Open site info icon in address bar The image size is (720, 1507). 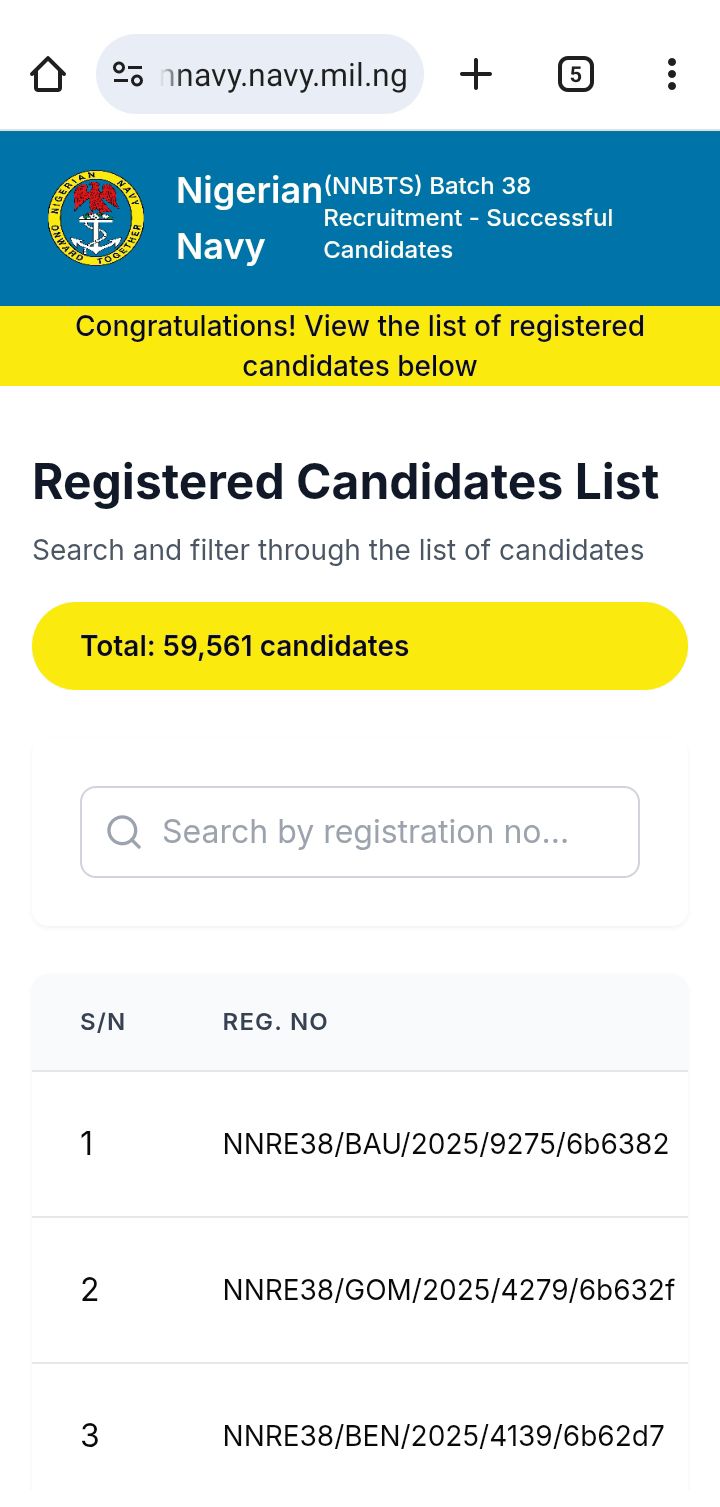point(128,75)
